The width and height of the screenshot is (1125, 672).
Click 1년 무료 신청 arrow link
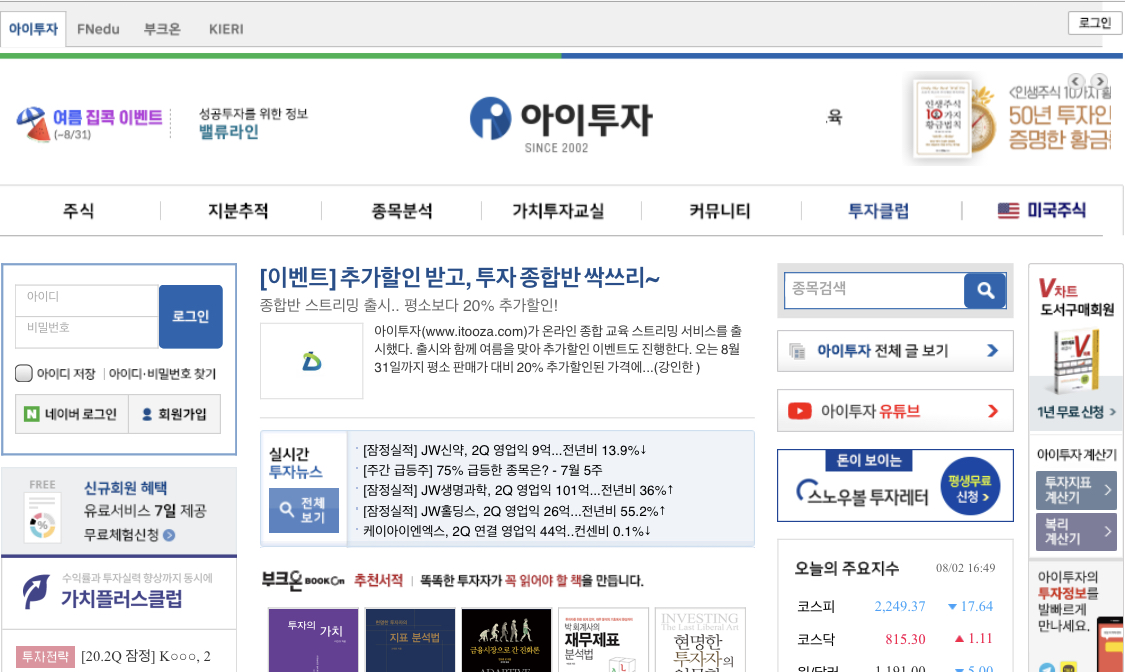(1076, 412)
